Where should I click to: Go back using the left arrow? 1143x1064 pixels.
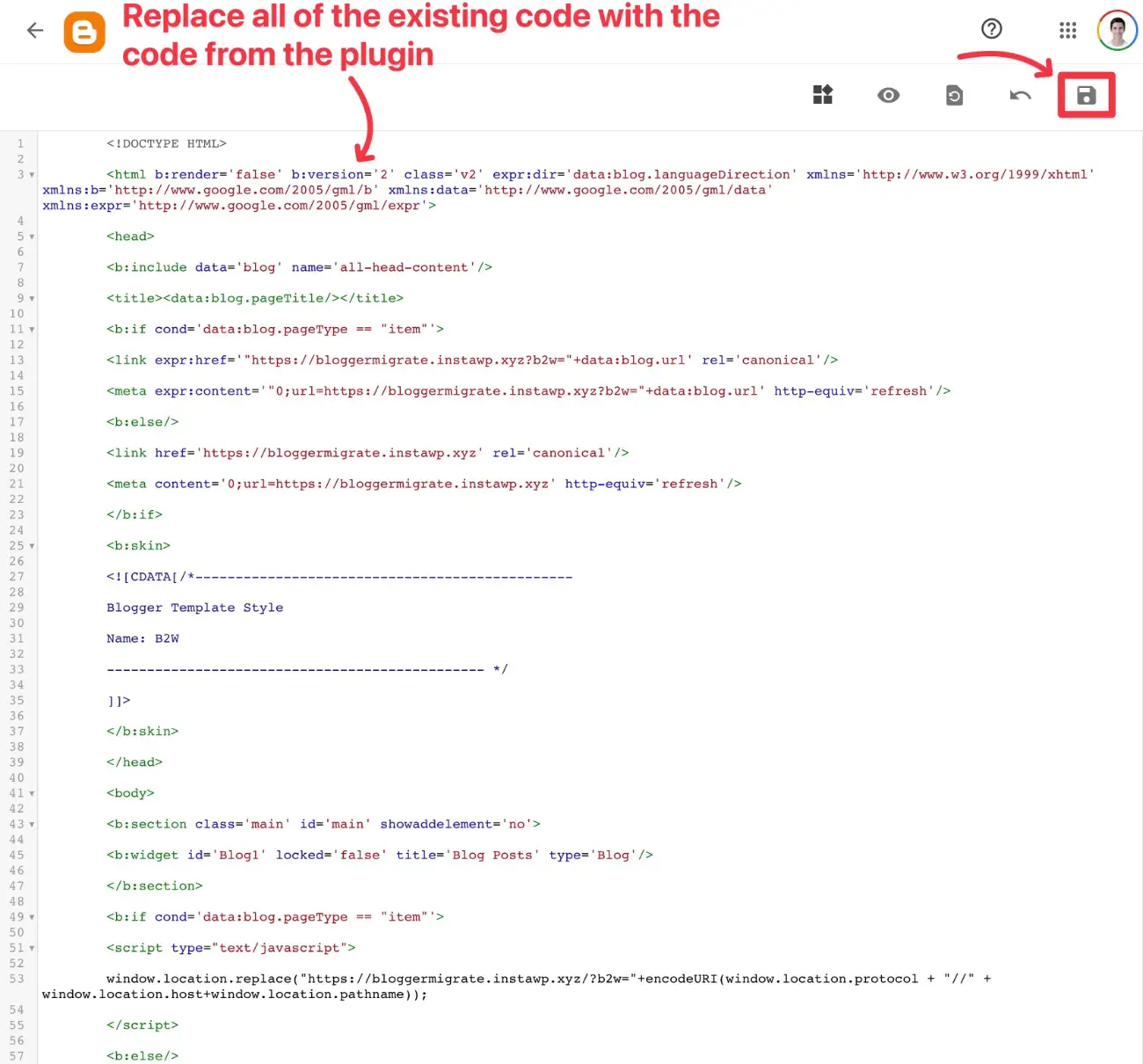35,31
